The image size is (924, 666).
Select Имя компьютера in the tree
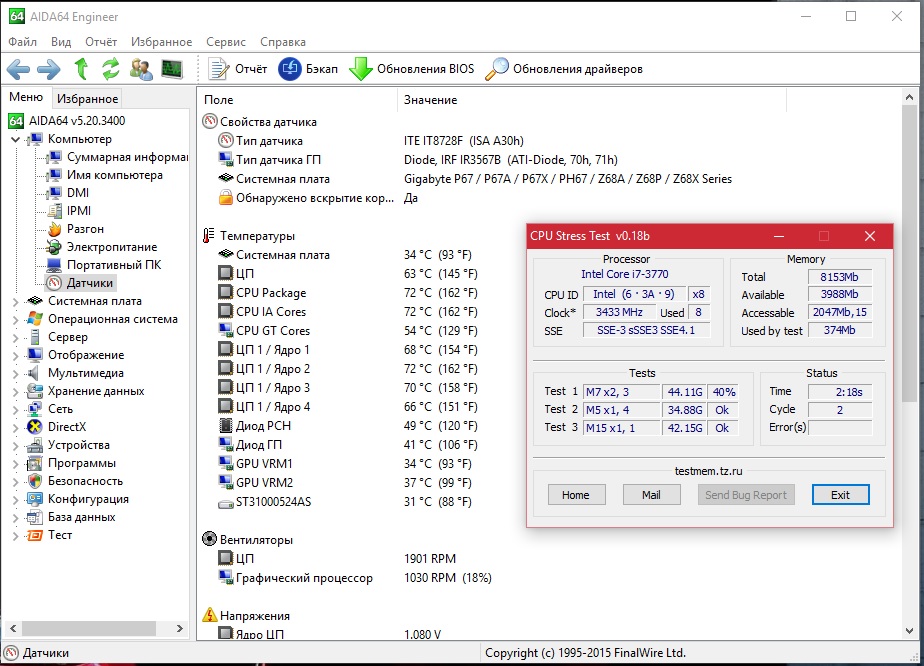(107, 175)
